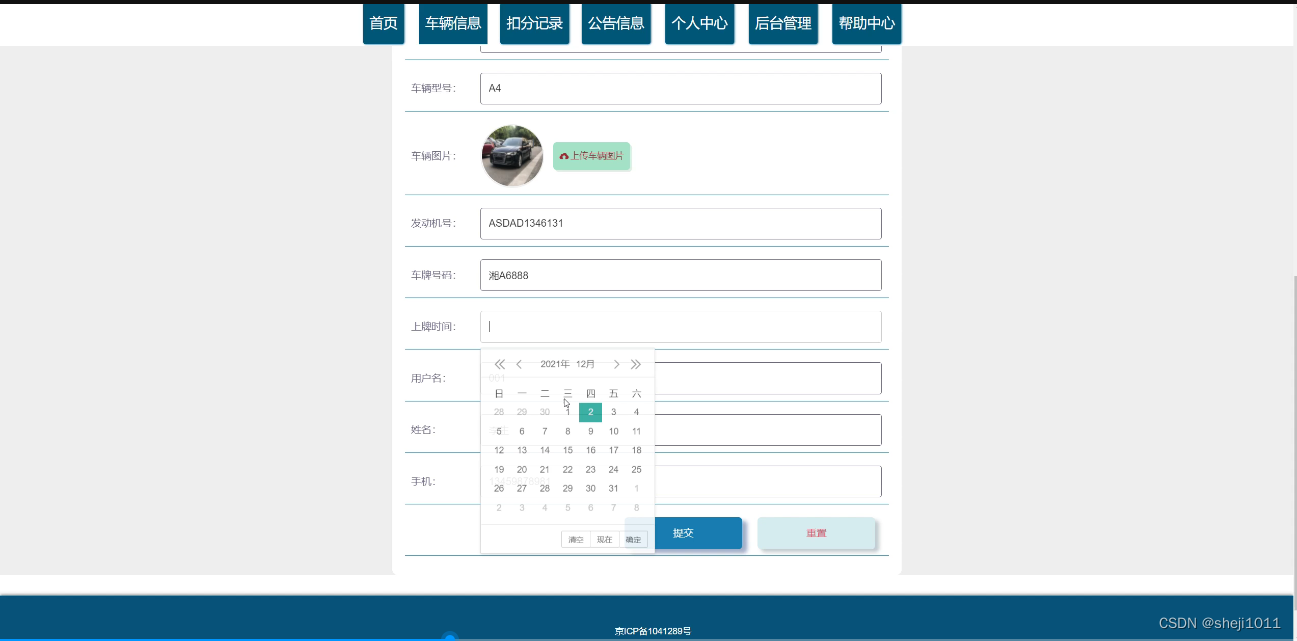The image size is (1297, 641).
Task: Click the next-year double-arrow in datepicker
Action: point(636,364)
